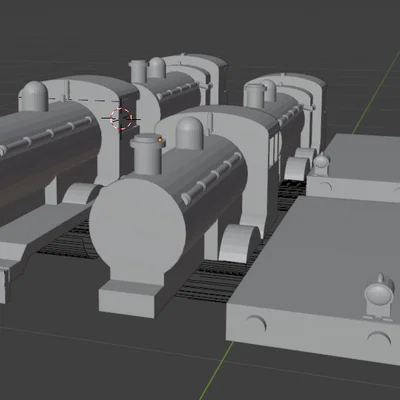Screen dimensions: 400x400
Task: Select the left buffer recess on near wagon
Action: click(256, 323)
